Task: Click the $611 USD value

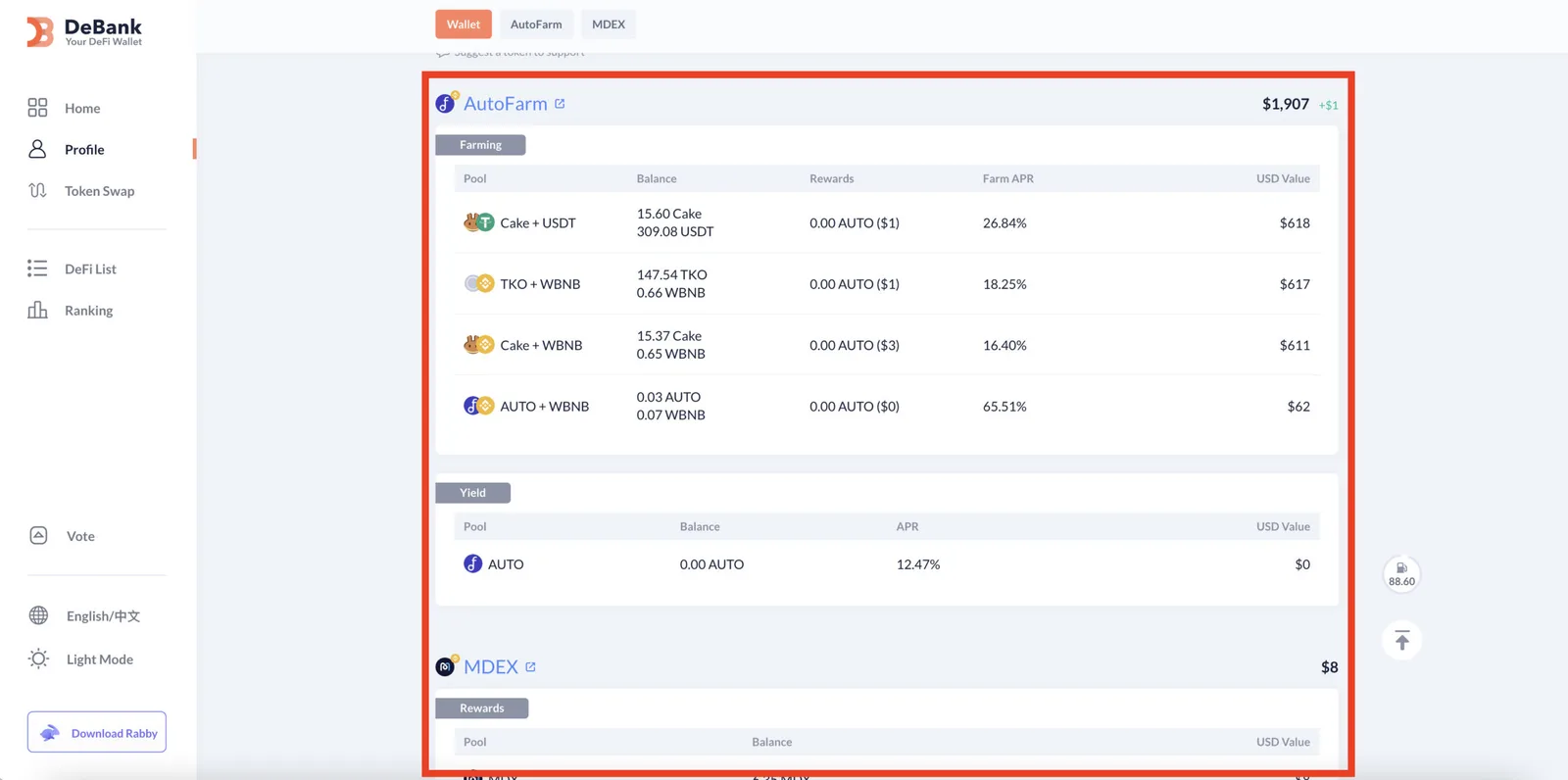Action: (1295, 345)
